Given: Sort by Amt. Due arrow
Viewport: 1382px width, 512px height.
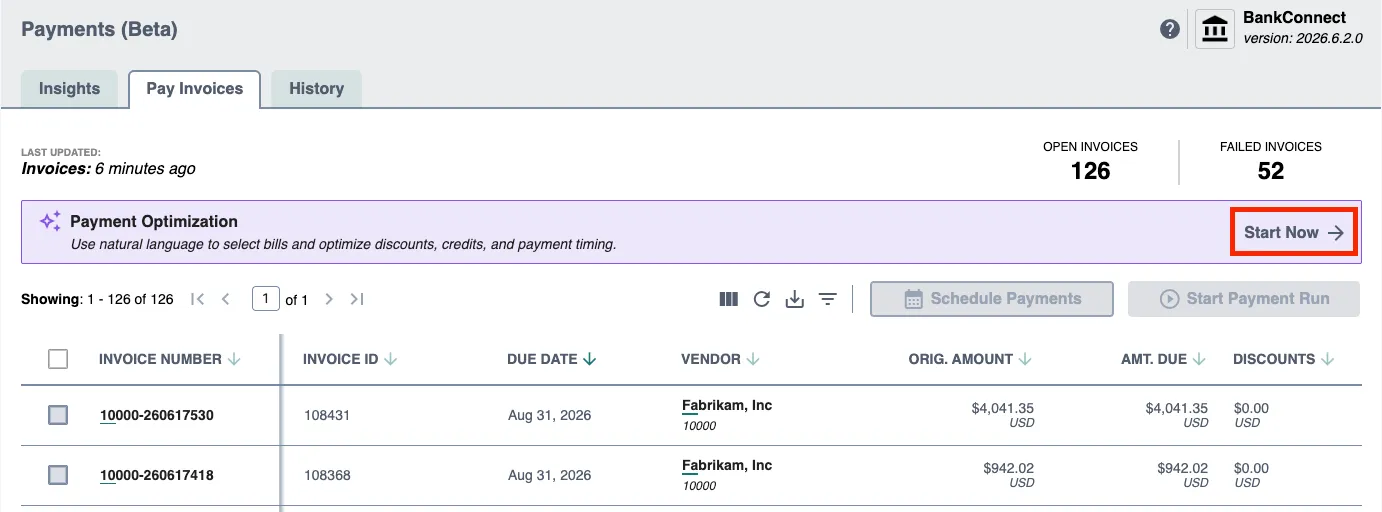Looking at the screenshot, I should (x=1199, y=359).
